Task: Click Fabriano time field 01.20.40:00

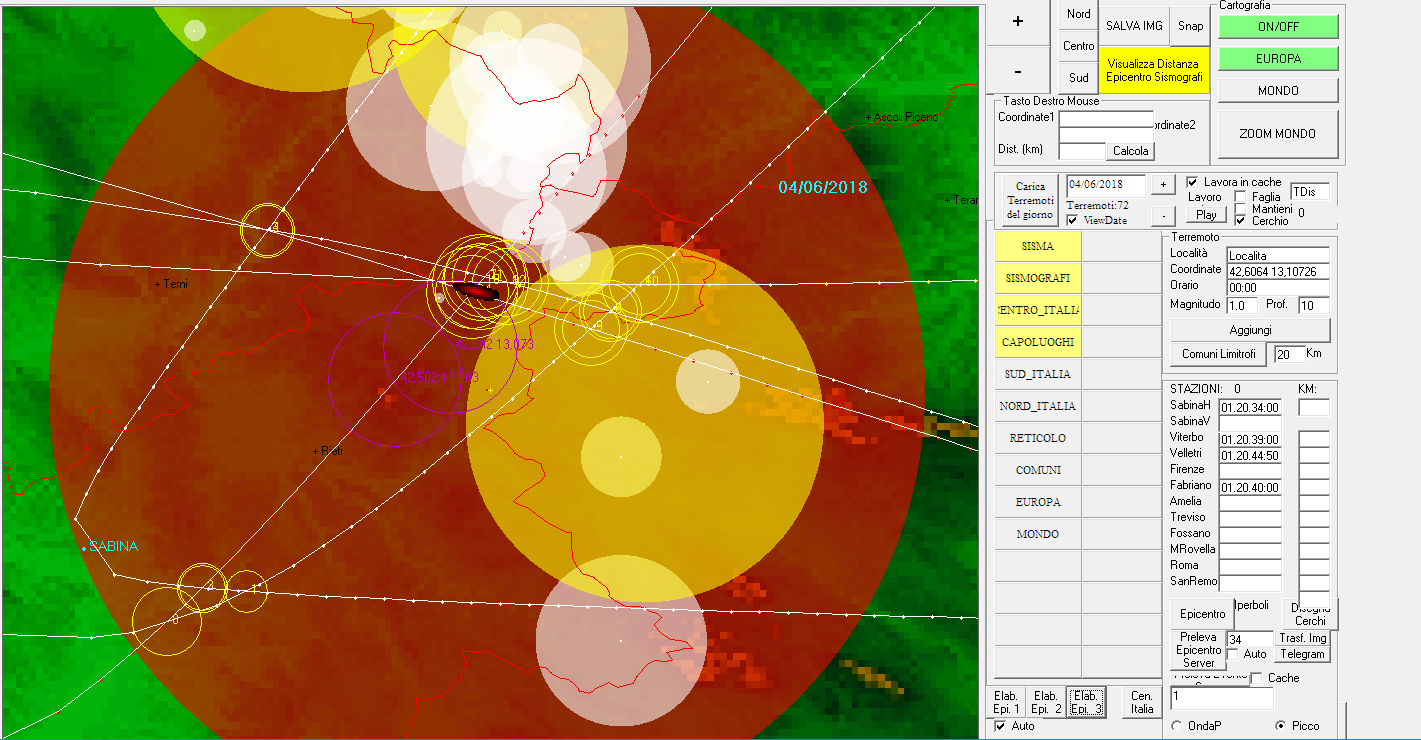Action: [x=1250, y=487]
